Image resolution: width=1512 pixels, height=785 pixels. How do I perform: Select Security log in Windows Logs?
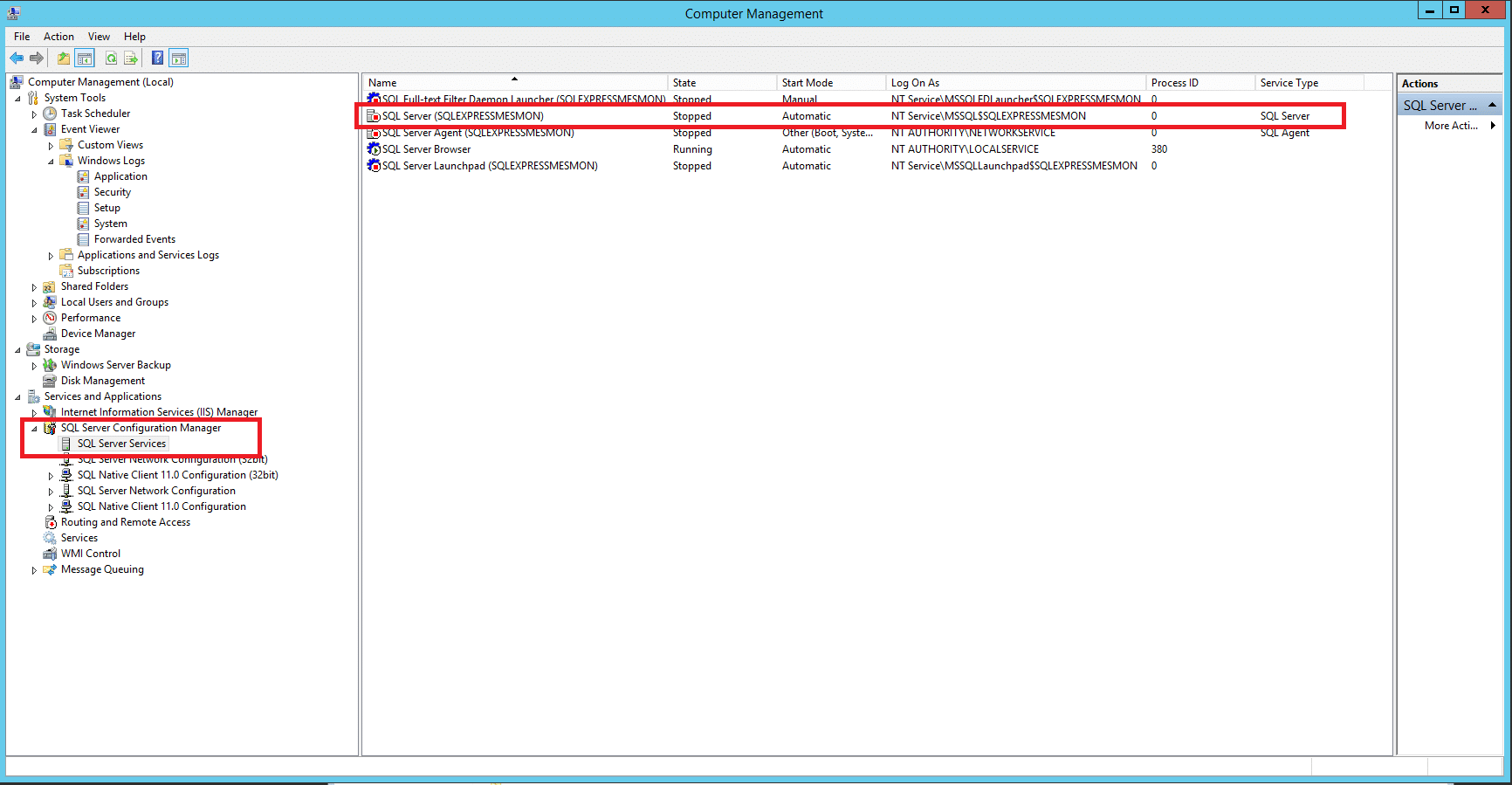point(113,192)
